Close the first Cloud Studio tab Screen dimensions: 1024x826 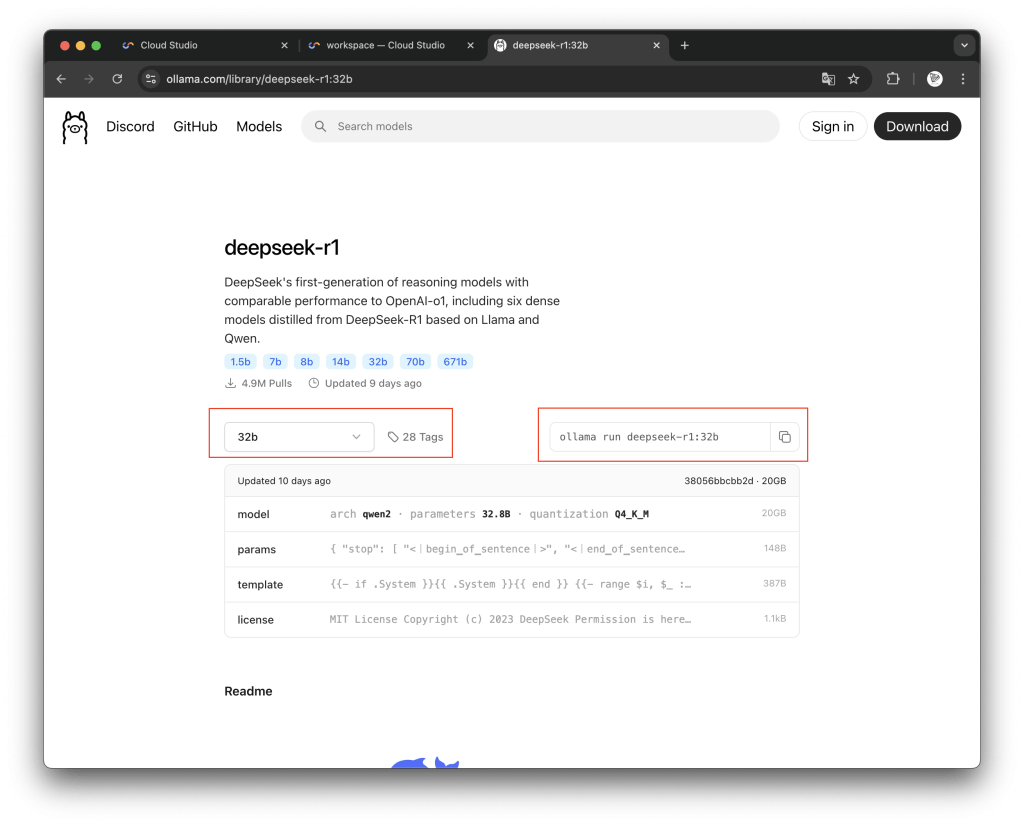pos(284,45)
